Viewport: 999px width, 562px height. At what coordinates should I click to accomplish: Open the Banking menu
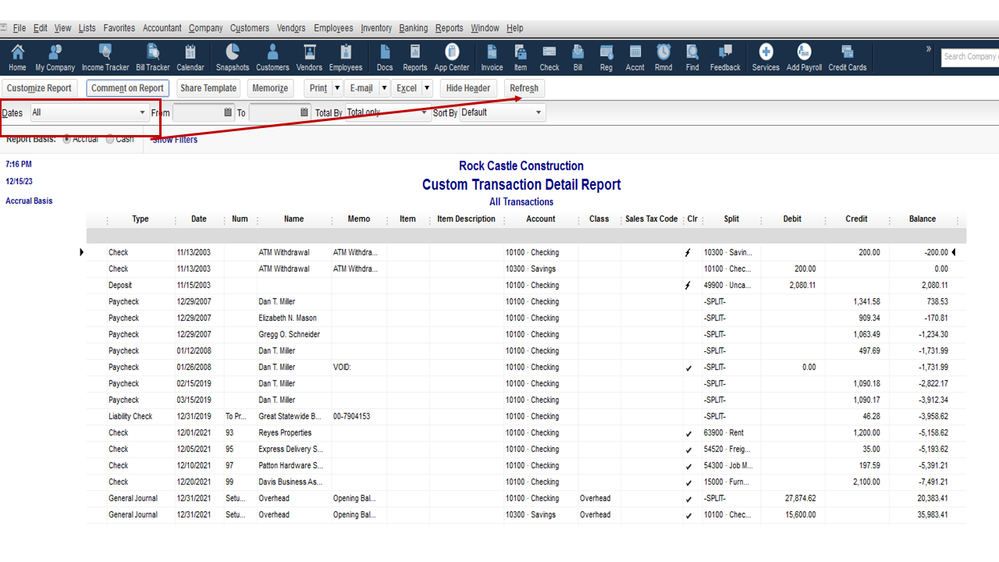point(413,28)
